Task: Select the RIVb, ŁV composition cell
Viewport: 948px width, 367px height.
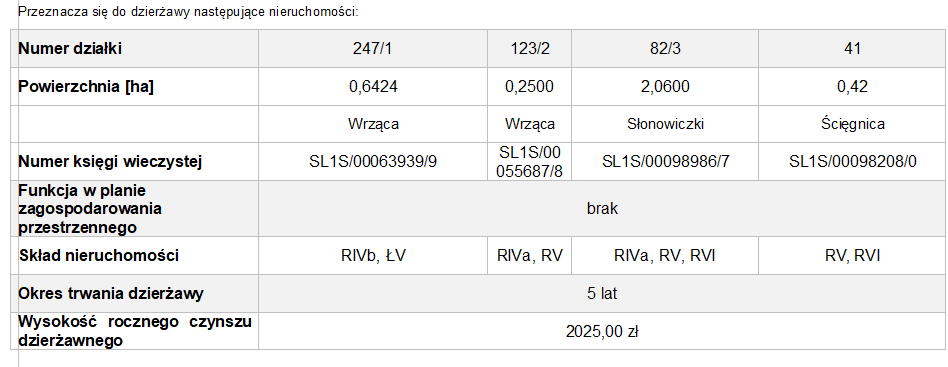Action: point(373,256)
